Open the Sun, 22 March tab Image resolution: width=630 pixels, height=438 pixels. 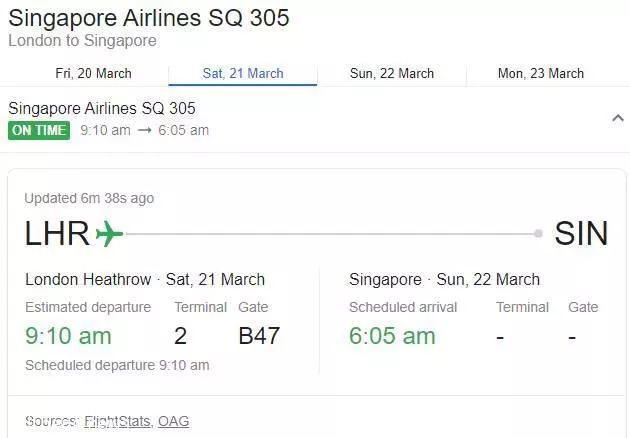click(392, 74)
